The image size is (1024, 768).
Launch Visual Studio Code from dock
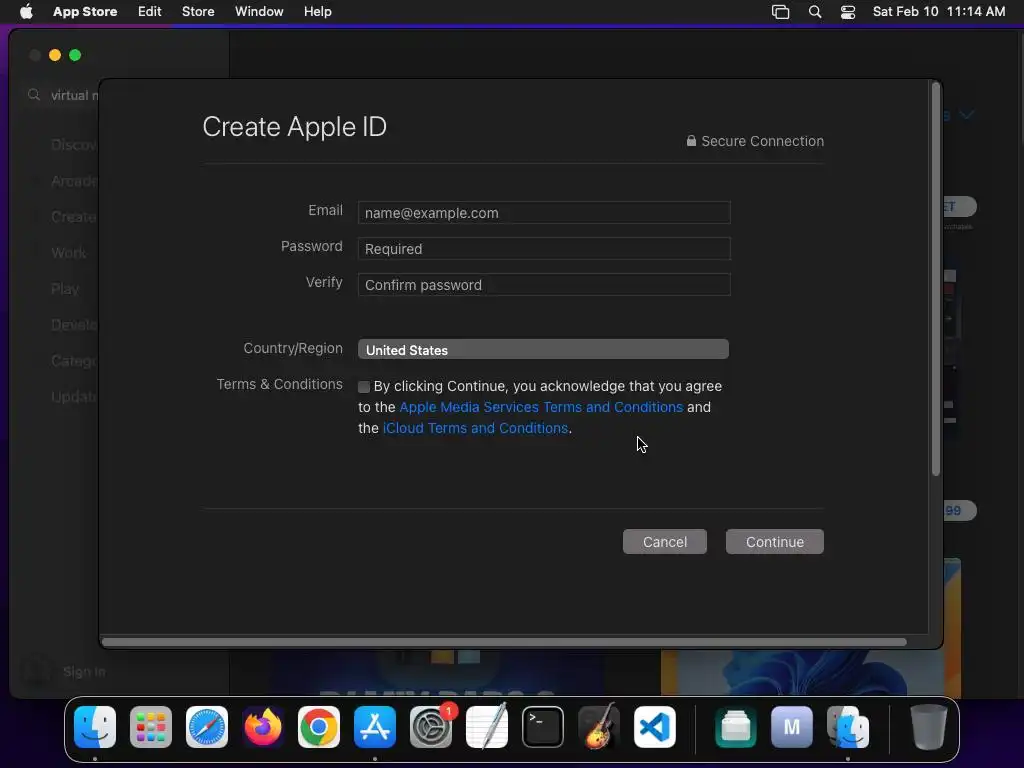pos(655,727)
